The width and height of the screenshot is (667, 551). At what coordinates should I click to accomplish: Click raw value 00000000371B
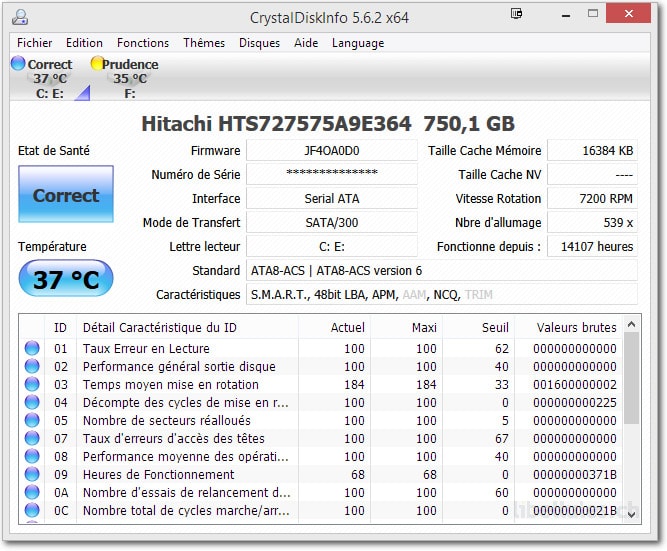(575, 474)
